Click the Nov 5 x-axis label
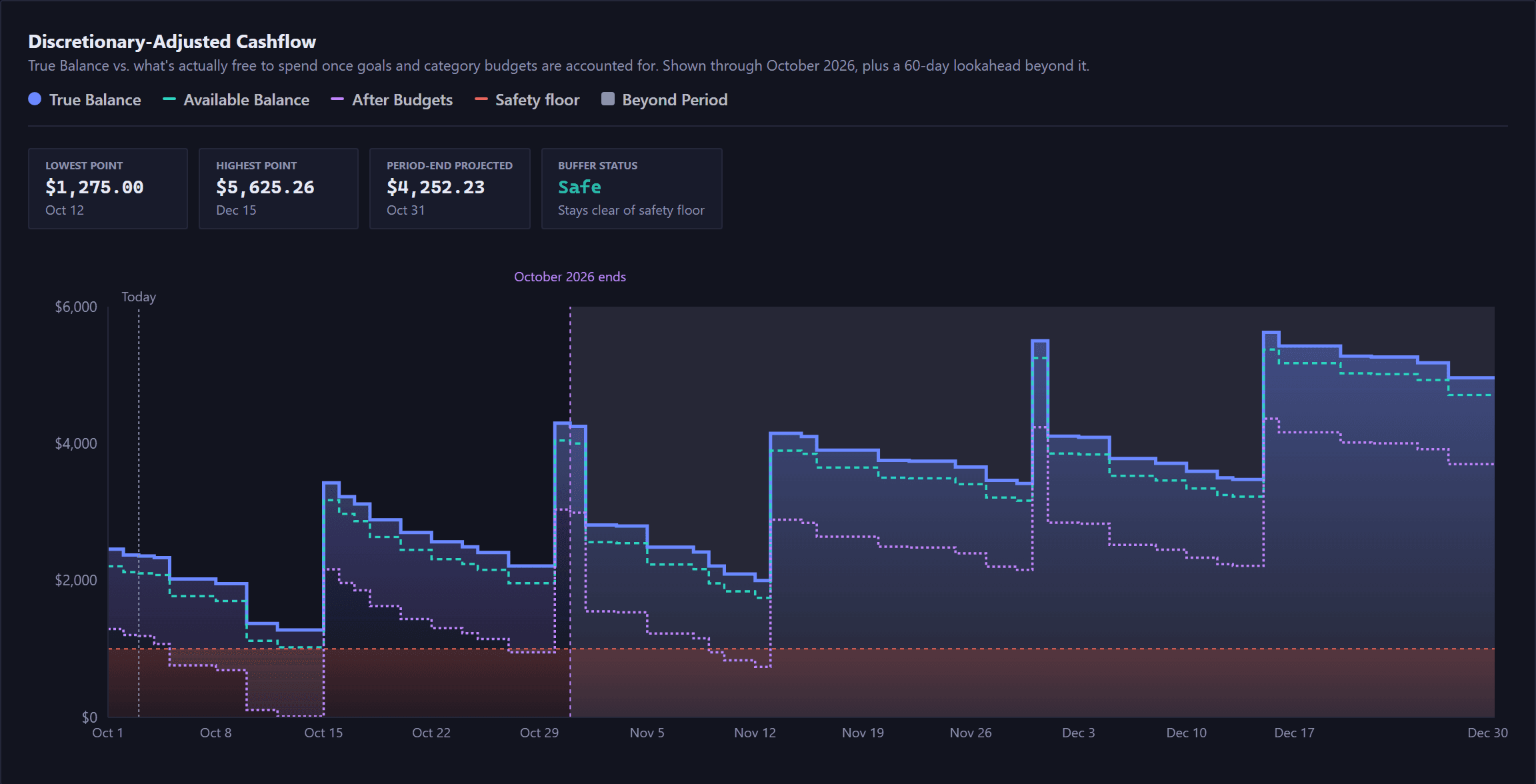 point(647,733)
